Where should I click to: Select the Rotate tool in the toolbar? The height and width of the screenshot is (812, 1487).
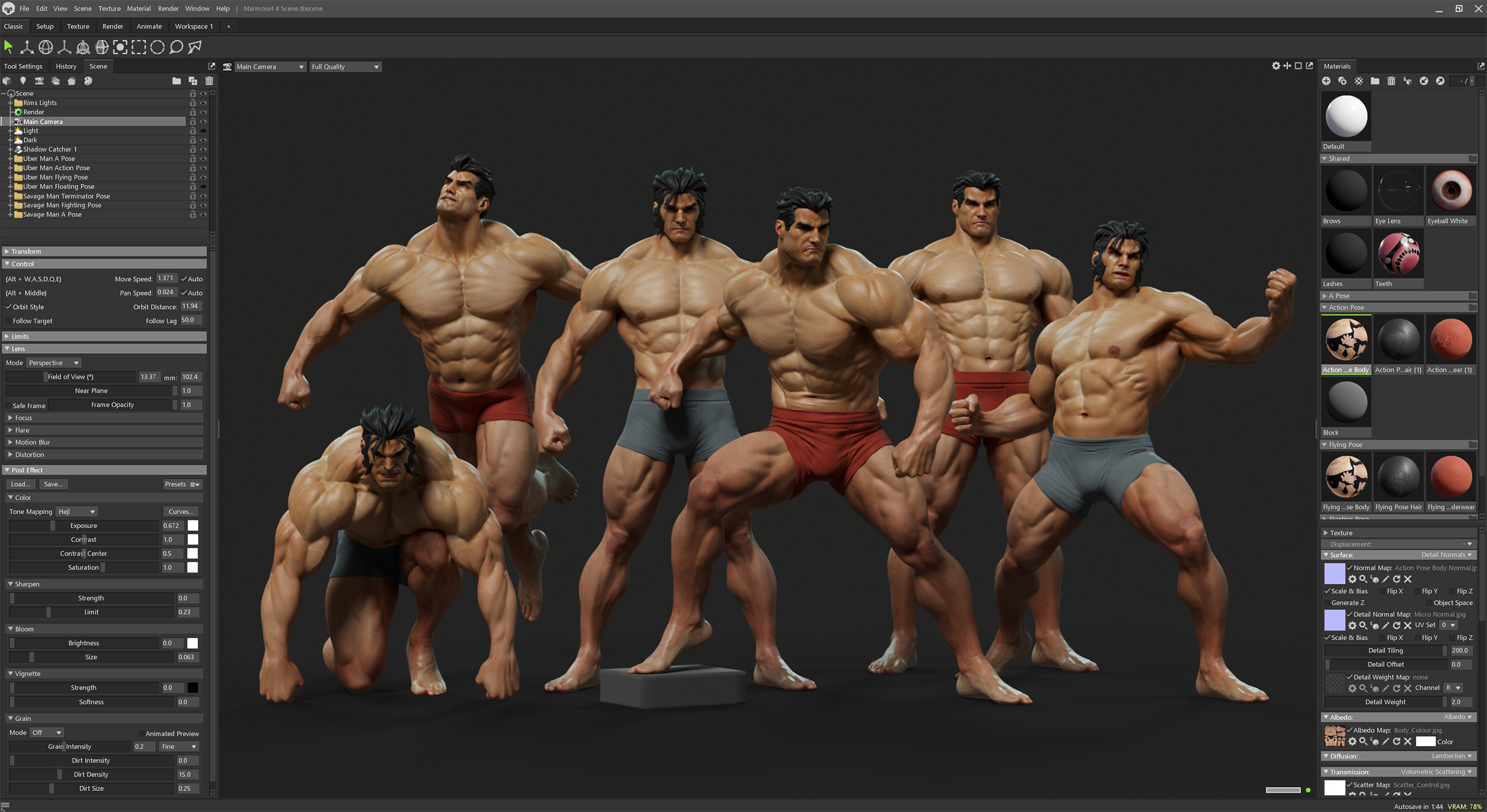click(x=45, y=48)
